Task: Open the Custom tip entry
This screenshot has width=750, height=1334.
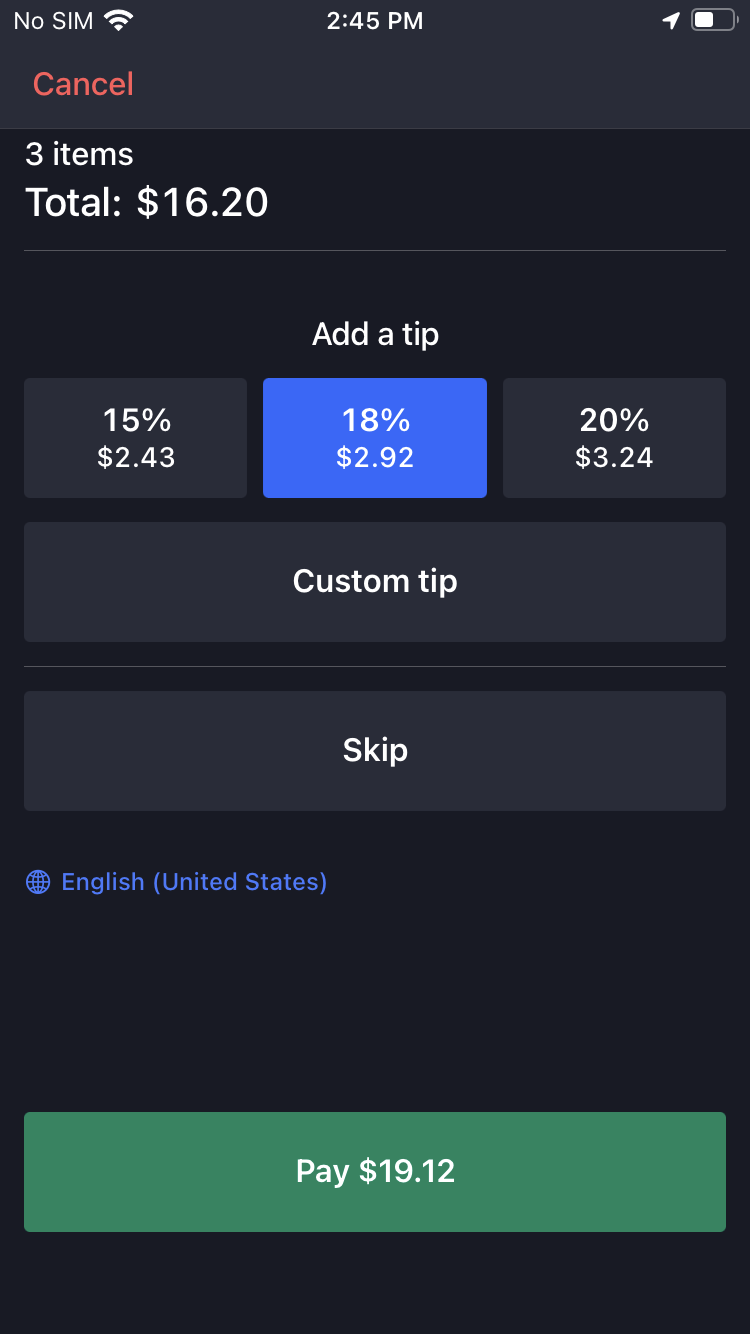Action: (375, 582)
